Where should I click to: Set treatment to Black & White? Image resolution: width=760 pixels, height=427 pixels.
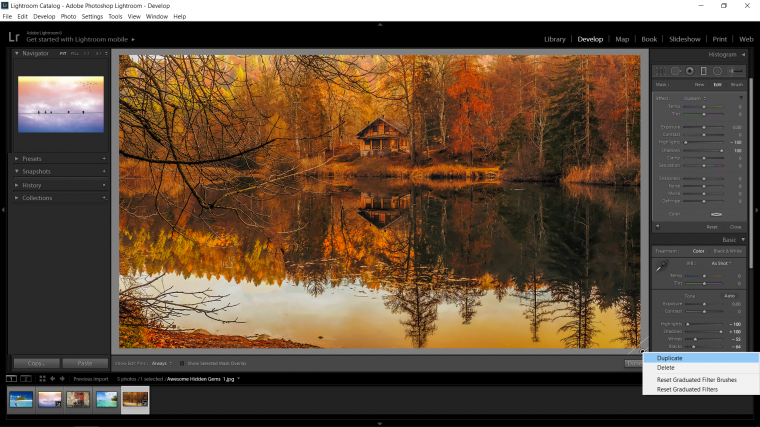click(728, 251)
